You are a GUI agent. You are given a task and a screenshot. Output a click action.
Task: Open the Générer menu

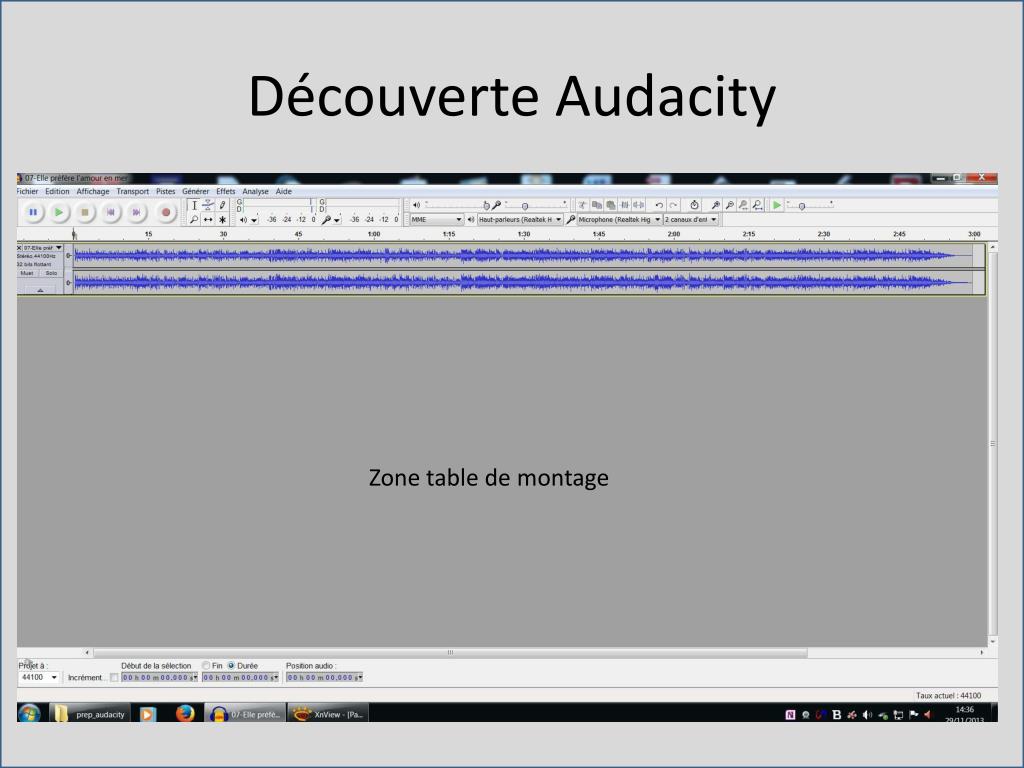coord(195,191)
